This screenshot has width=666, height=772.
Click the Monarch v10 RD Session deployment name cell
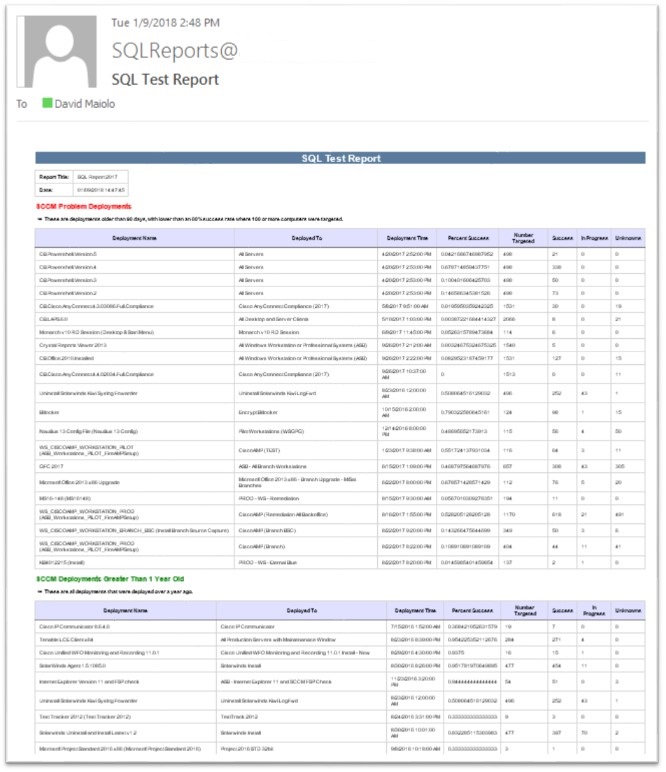click(134, 332)
